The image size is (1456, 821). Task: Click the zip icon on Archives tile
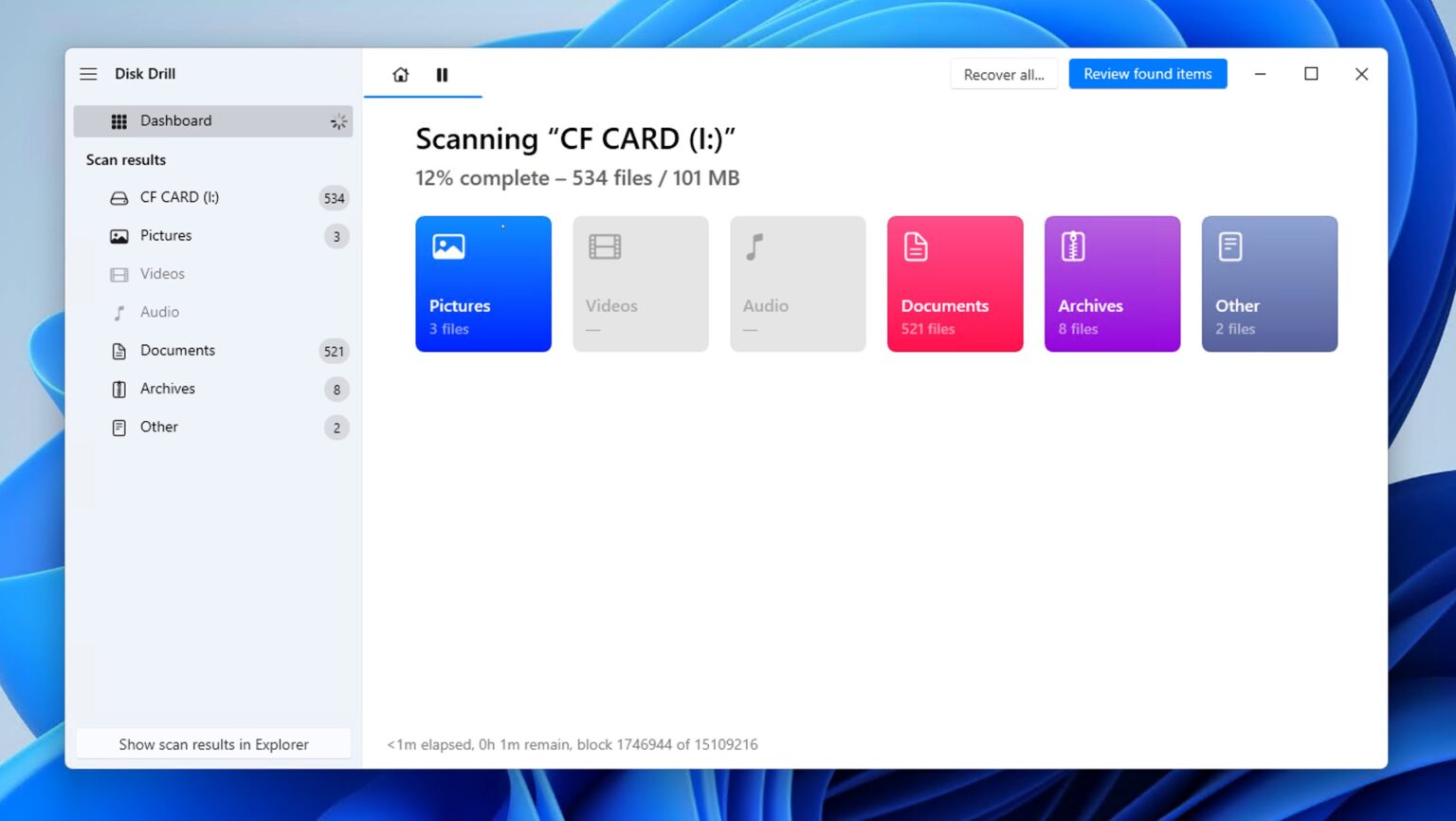[x=1073, y=246]
